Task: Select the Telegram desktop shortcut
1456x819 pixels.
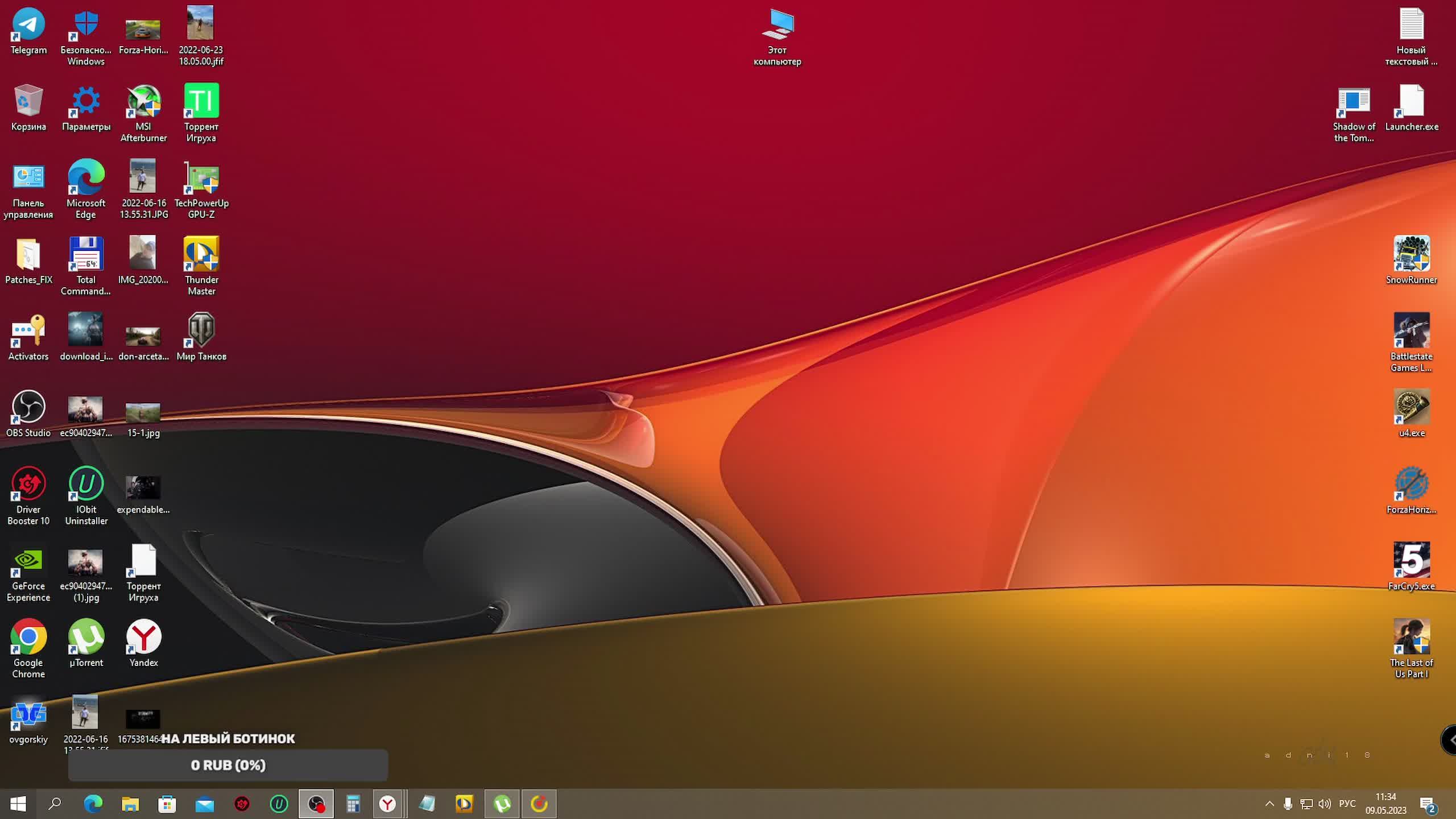Action: click(x=28, y=26)
